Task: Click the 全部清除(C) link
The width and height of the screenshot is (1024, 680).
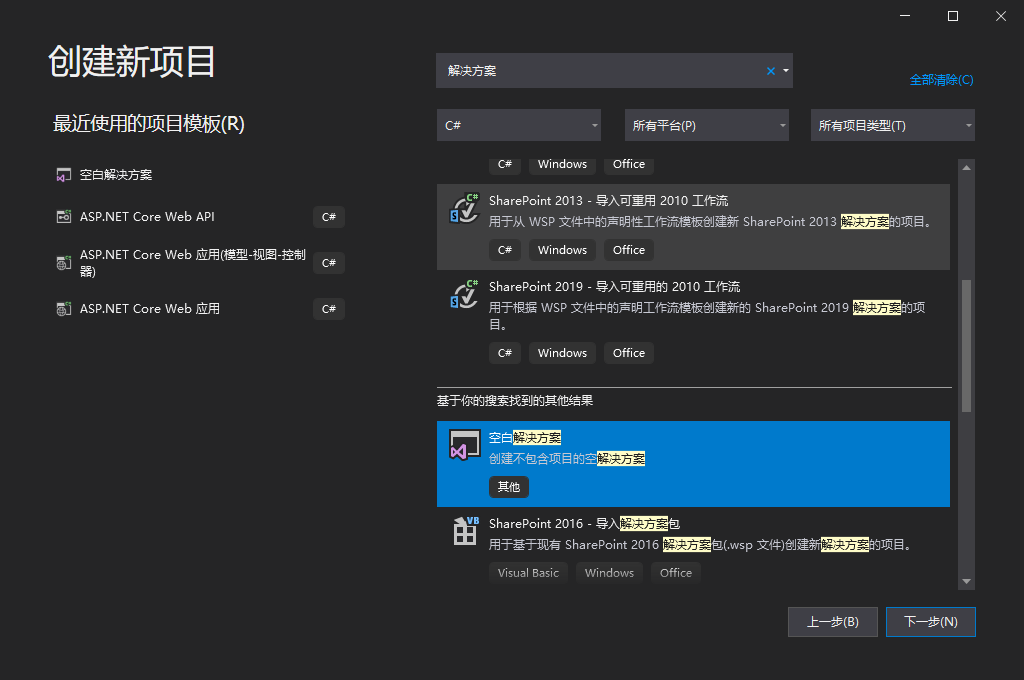Action: 941,79
